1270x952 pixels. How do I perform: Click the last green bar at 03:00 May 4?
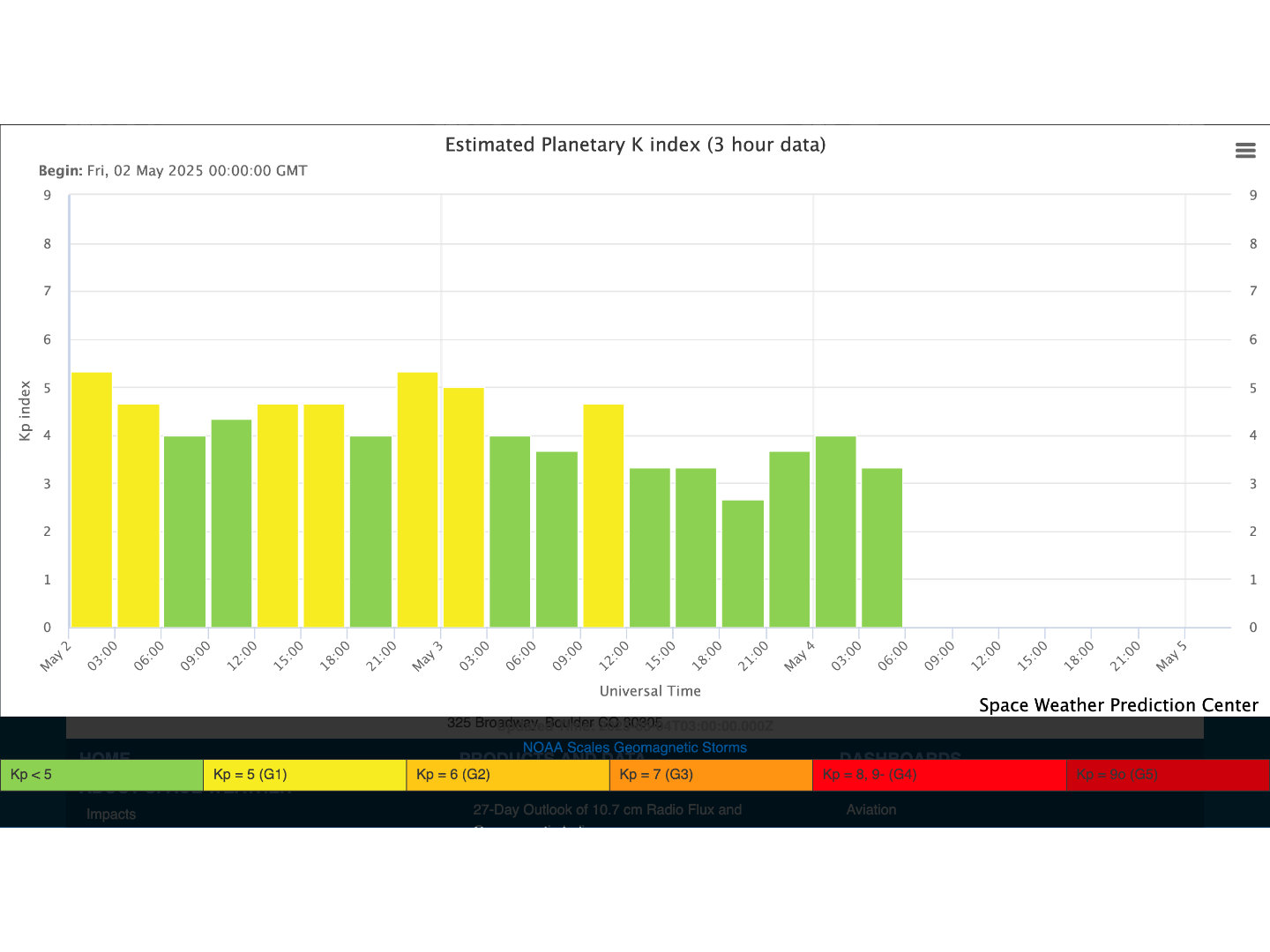coord(882,547)
